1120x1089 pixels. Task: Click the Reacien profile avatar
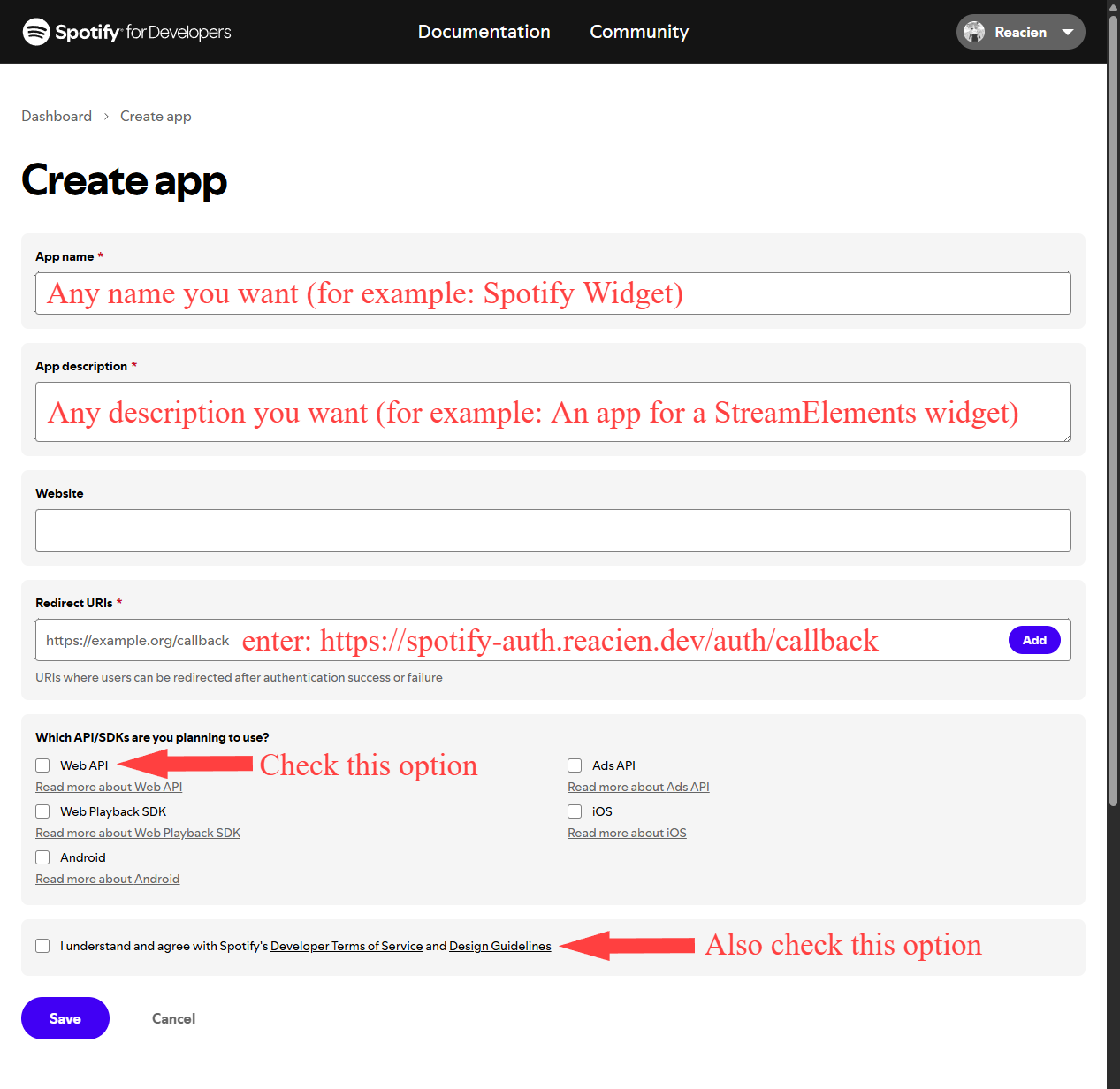[x=974, y=32]
